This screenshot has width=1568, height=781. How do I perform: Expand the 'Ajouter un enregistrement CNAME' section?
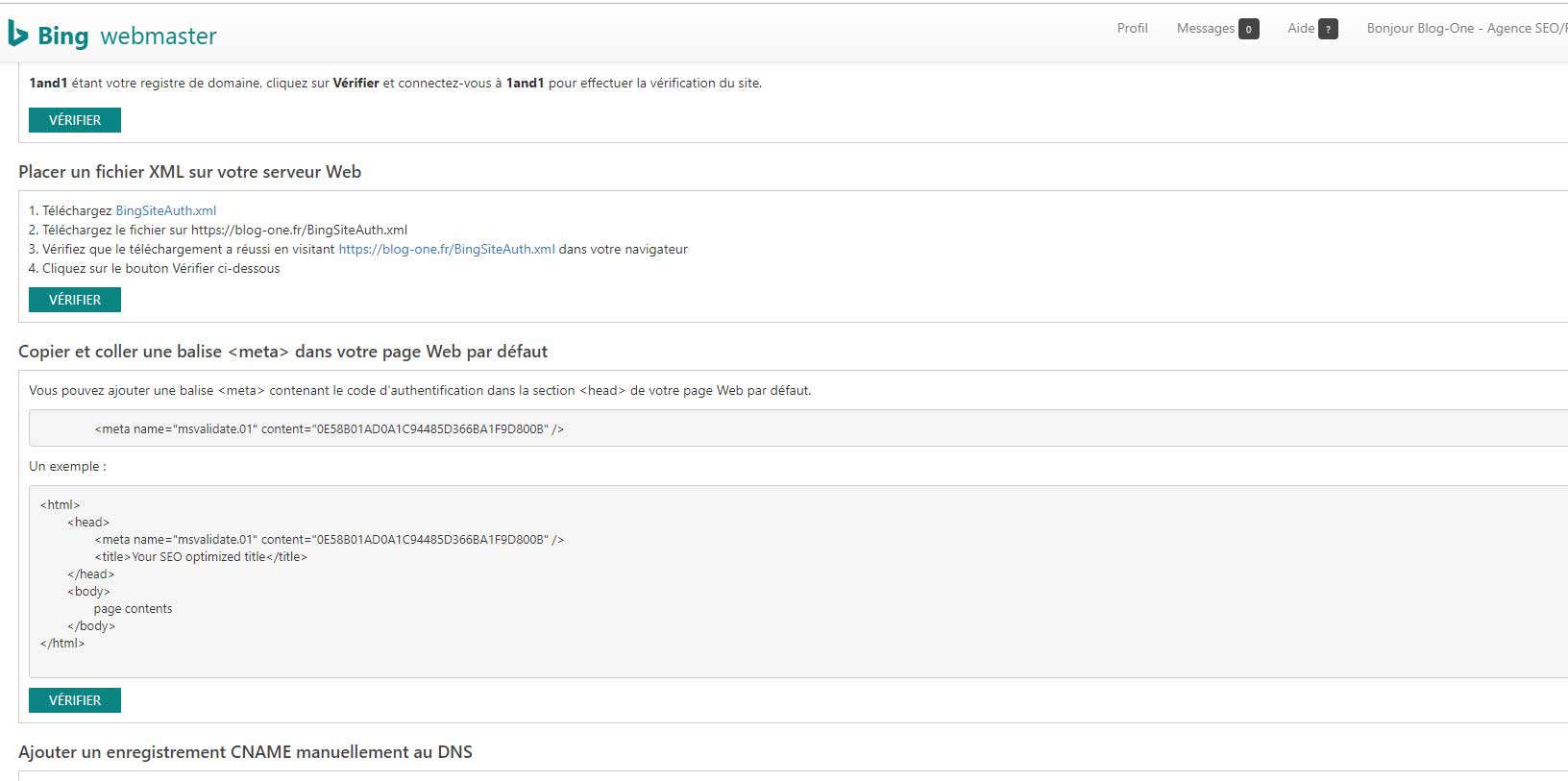click(245, 752)
